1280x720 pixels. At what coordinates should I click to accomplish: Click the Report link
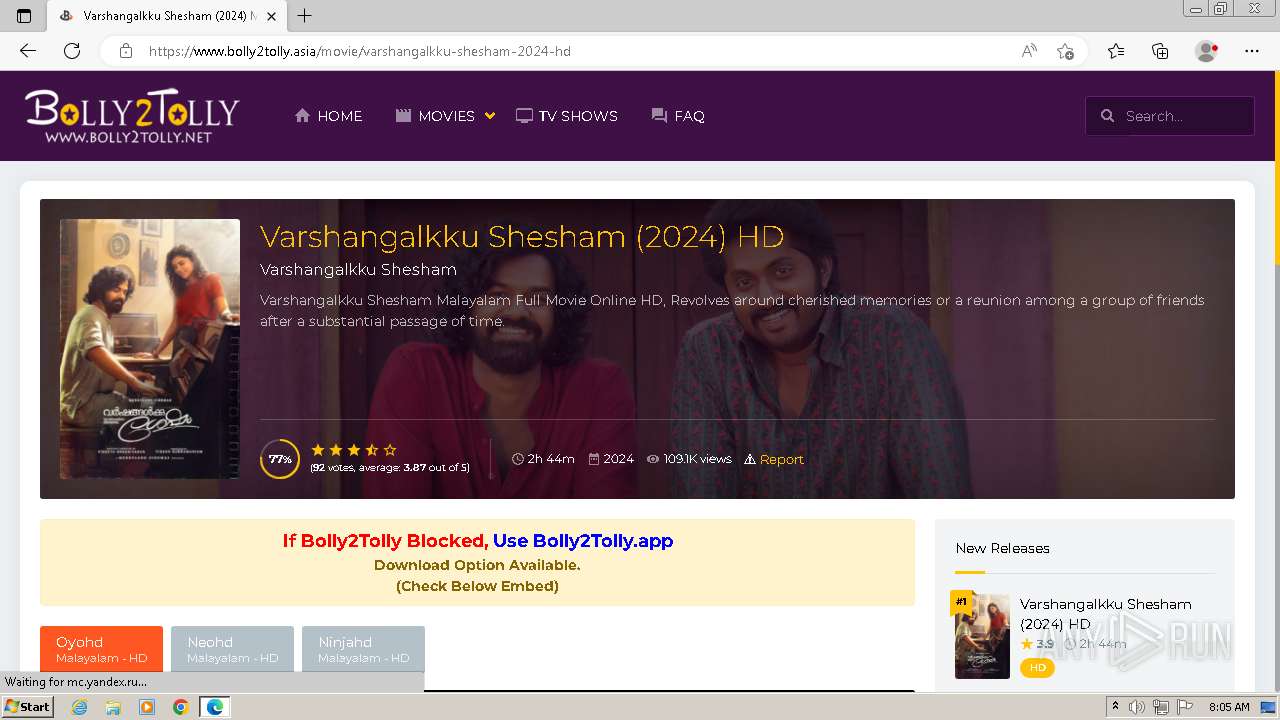[782, 460]
